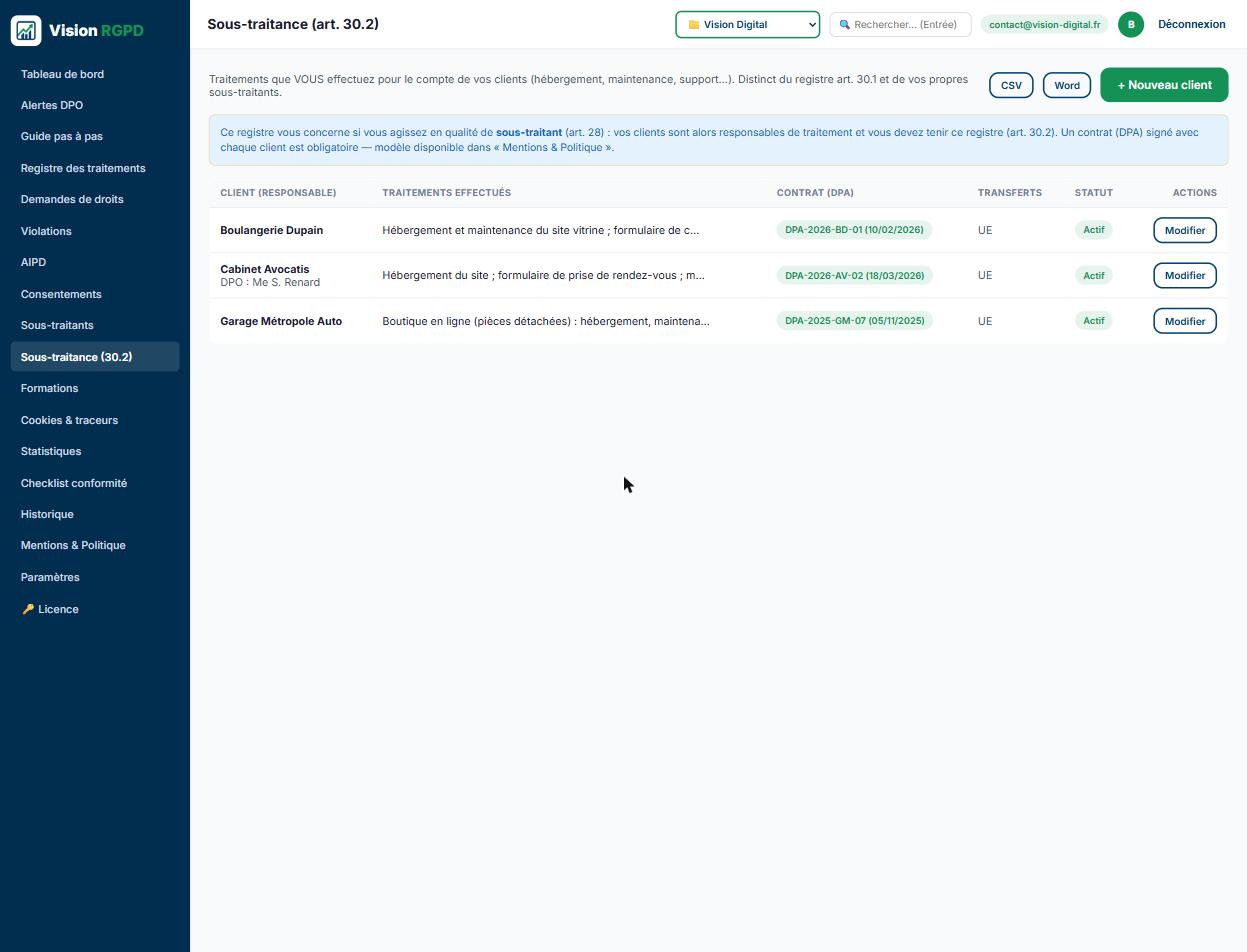
Task: Export the register as CSV
Action: pos(1011,85)
